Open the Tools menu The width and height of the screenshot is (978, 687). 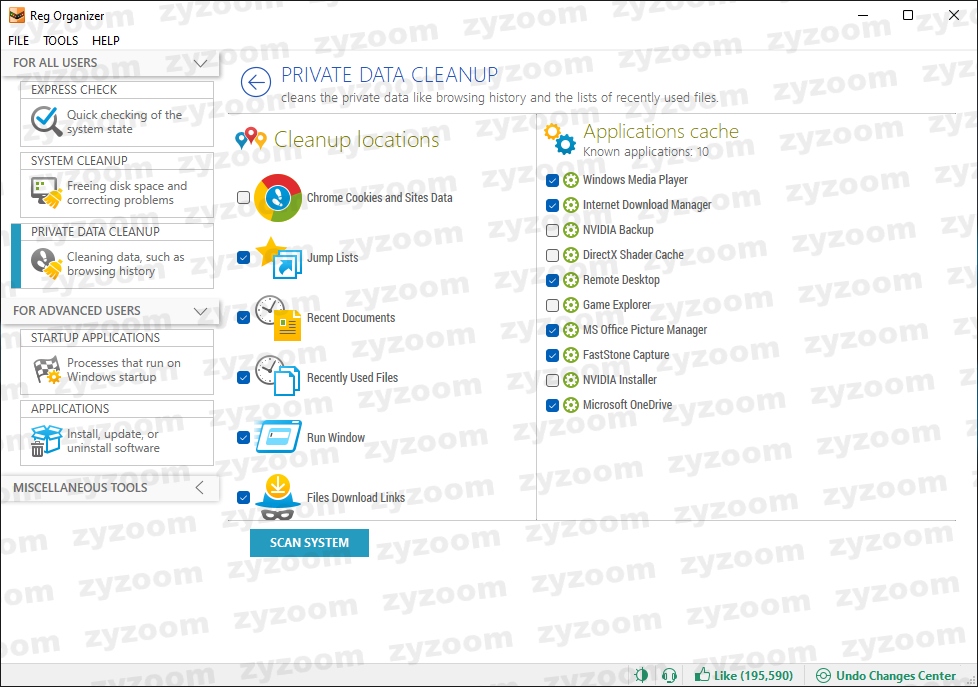61,41
